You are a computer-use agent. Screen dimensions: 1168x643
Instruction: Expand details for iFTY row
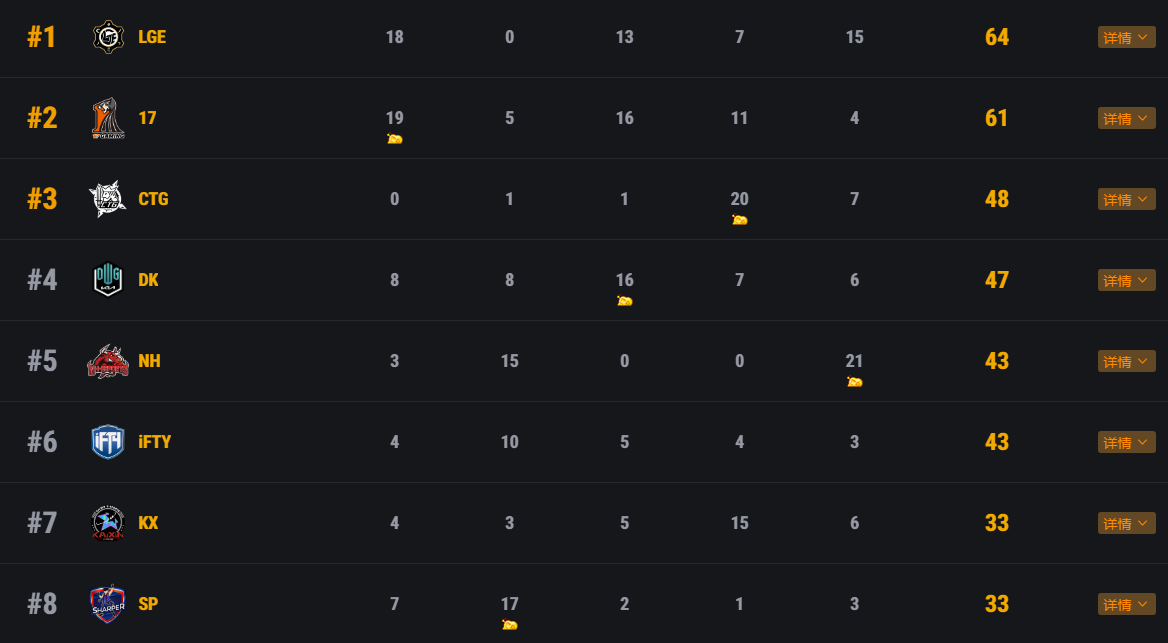(1126, 443)
